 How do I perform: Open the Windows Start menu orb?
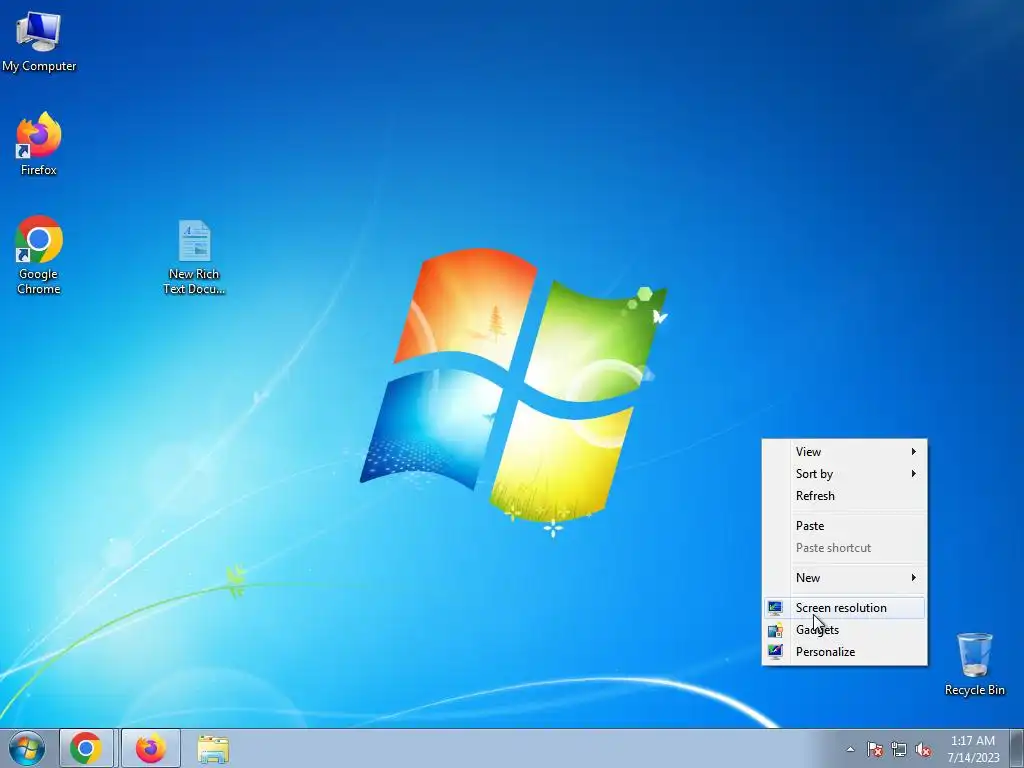[x=27, y=748]
